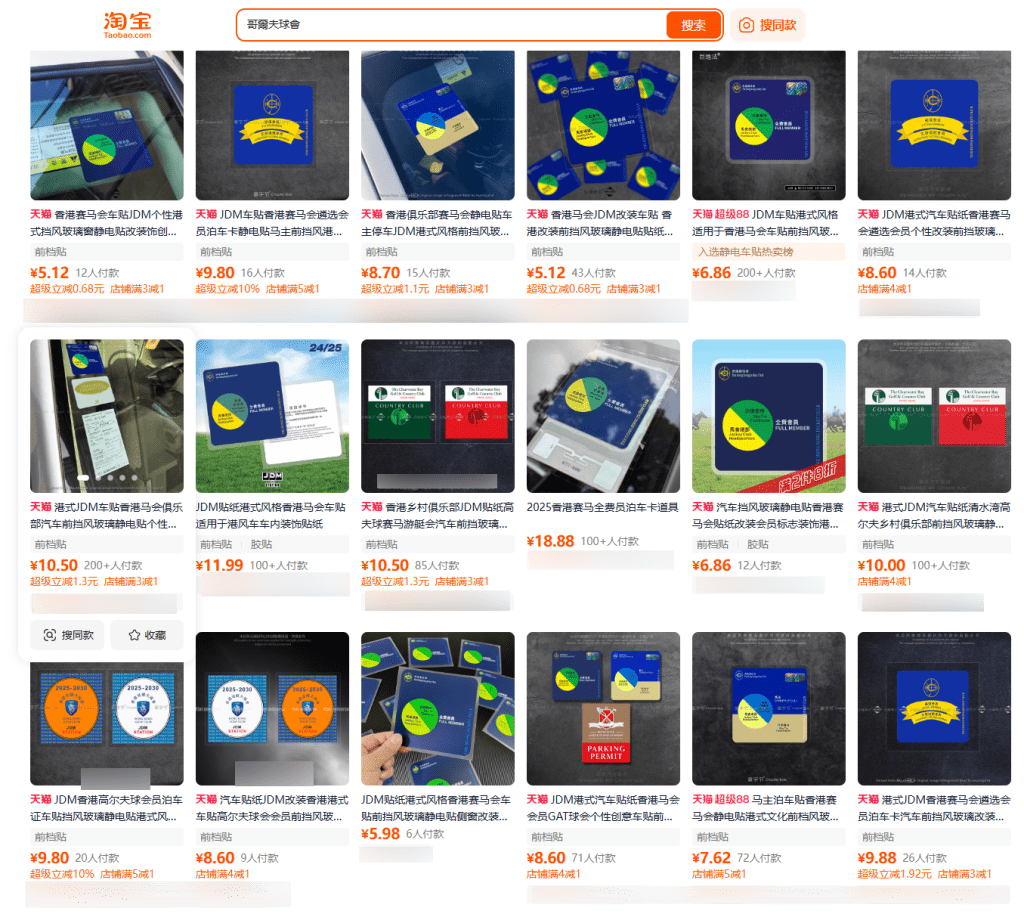Image resolution: width=1024 pixels, height=914 pixels.
Task: Click the 入选静电车贴热卖榜 ranking tag
Action: [x=745, y=251]
